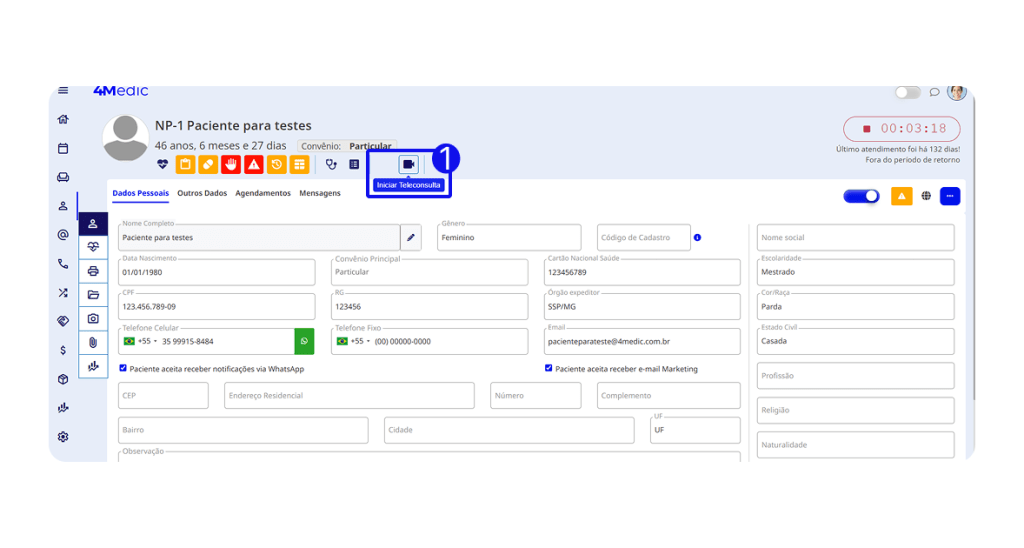The image size is (1024, 548).
Task: Open the calendar icon in left sidebar
Action: pos(63,148)
